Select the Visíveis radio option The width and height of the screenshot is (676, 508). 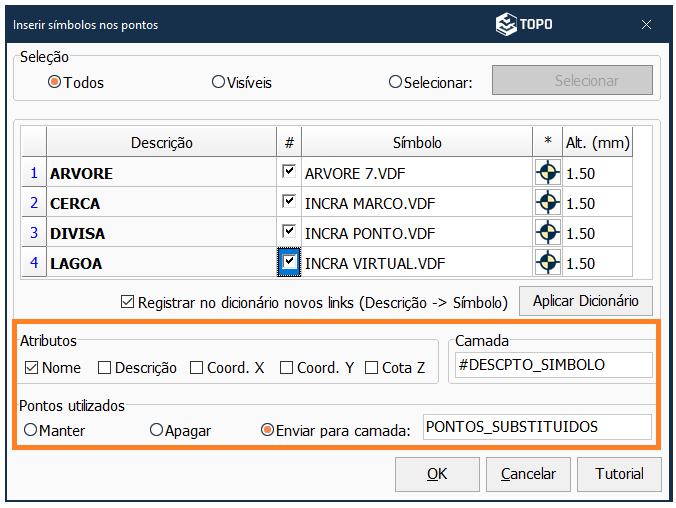(x=218, y=82)
